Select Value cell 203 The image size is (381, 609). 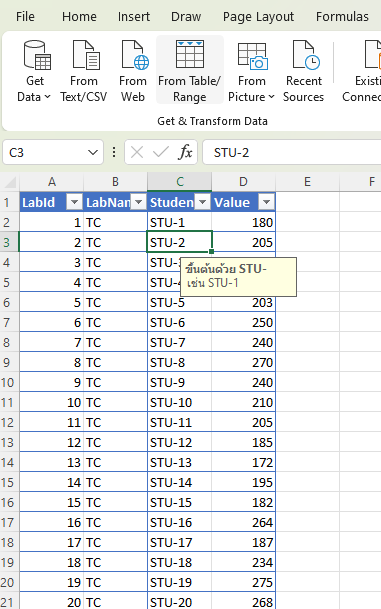tap(244, 303)
